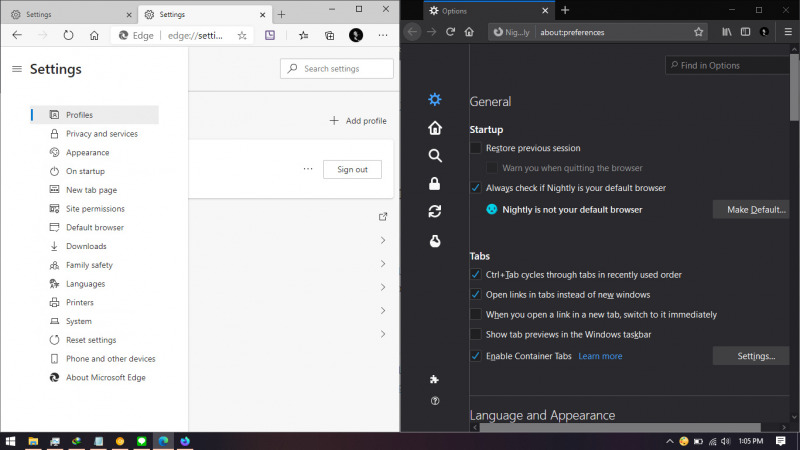Open Sync category in Firefox options sidebar

pos(435,211)
